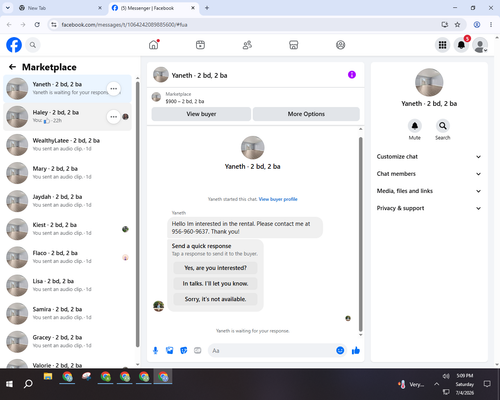Click the large listing thumbnail in right panel

pos(429,82)
